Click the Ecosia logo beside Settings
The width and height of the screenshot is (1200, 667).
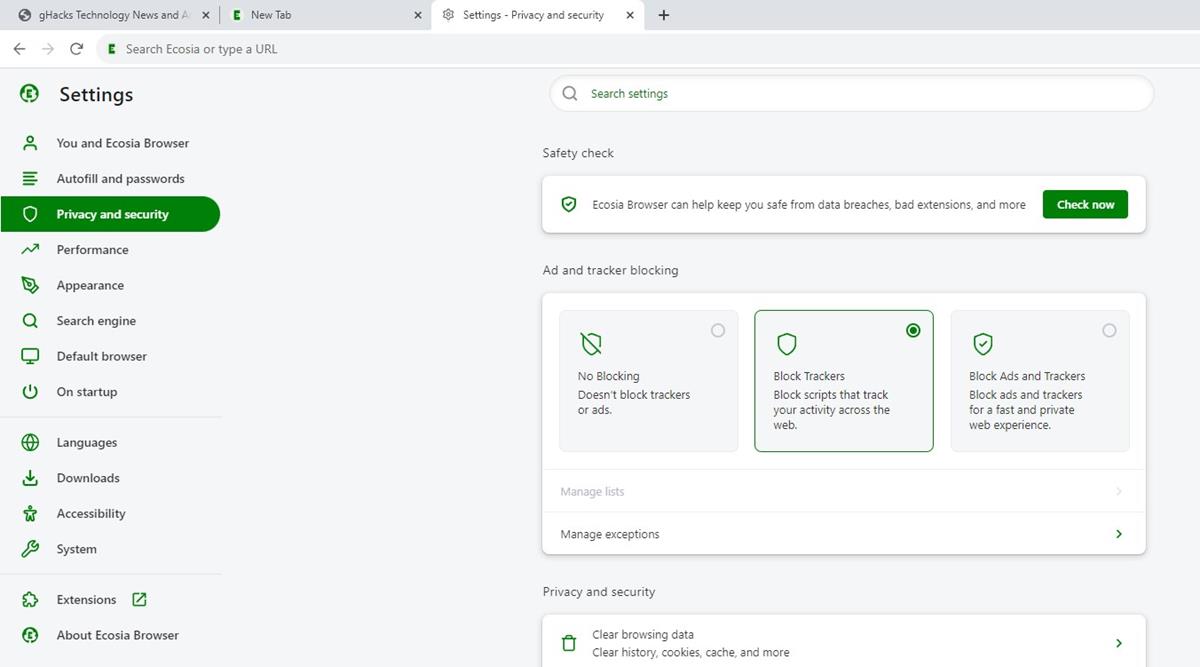30,94
